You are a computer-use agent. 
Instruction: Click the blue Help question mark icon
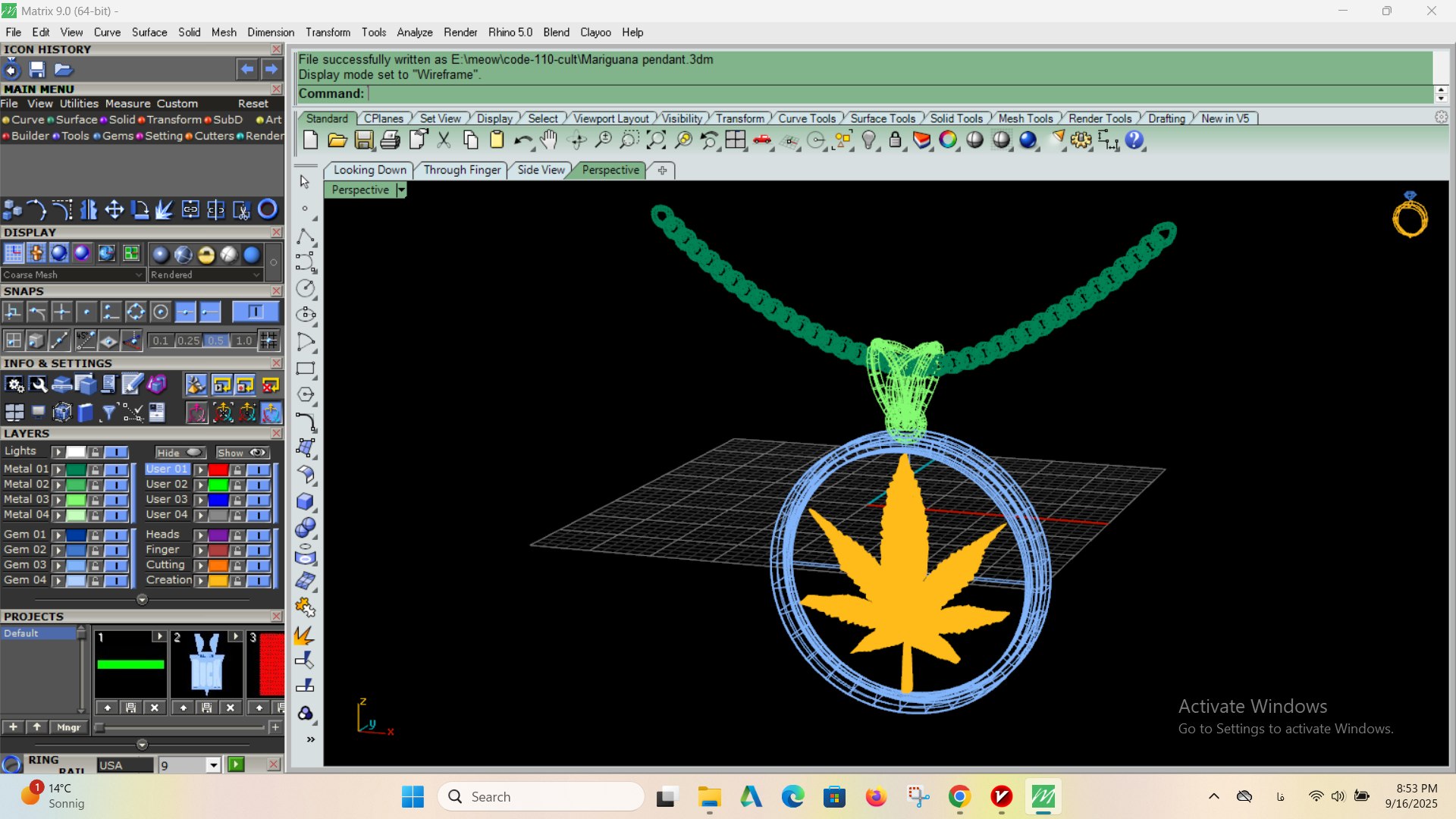(x=1134, y=140)
